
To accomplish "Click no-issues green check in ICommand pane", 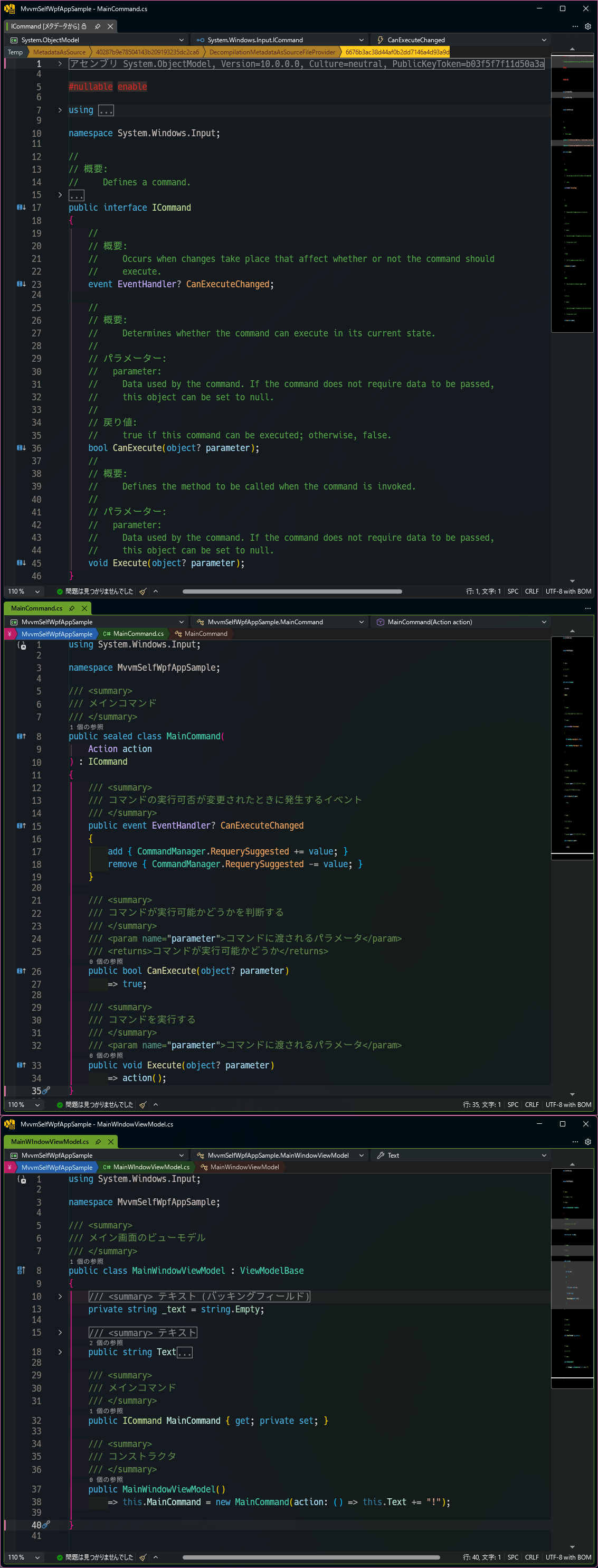I will 60,591.
